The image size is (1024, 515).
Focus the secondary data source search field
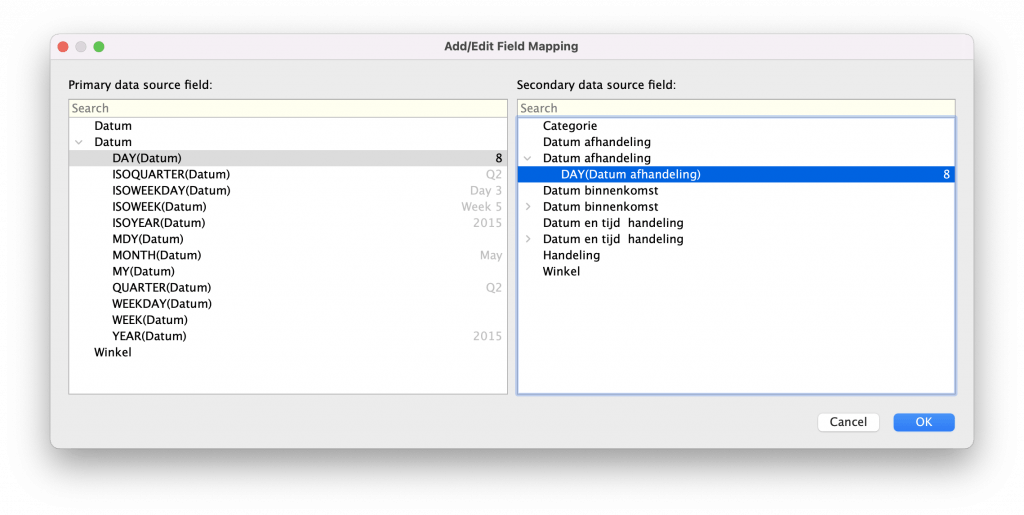[735, 108]
